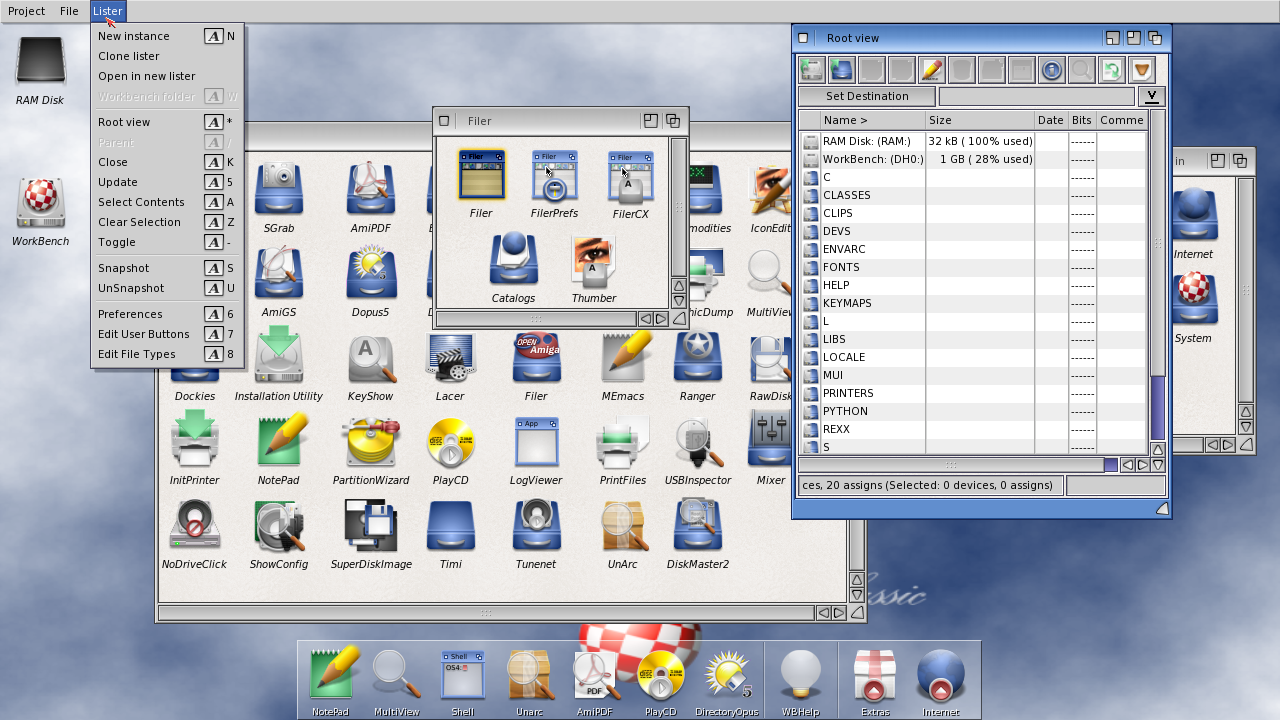Launch the Thumber icon in Filer window
The image size is (1280, 720).
pos(593,268)
